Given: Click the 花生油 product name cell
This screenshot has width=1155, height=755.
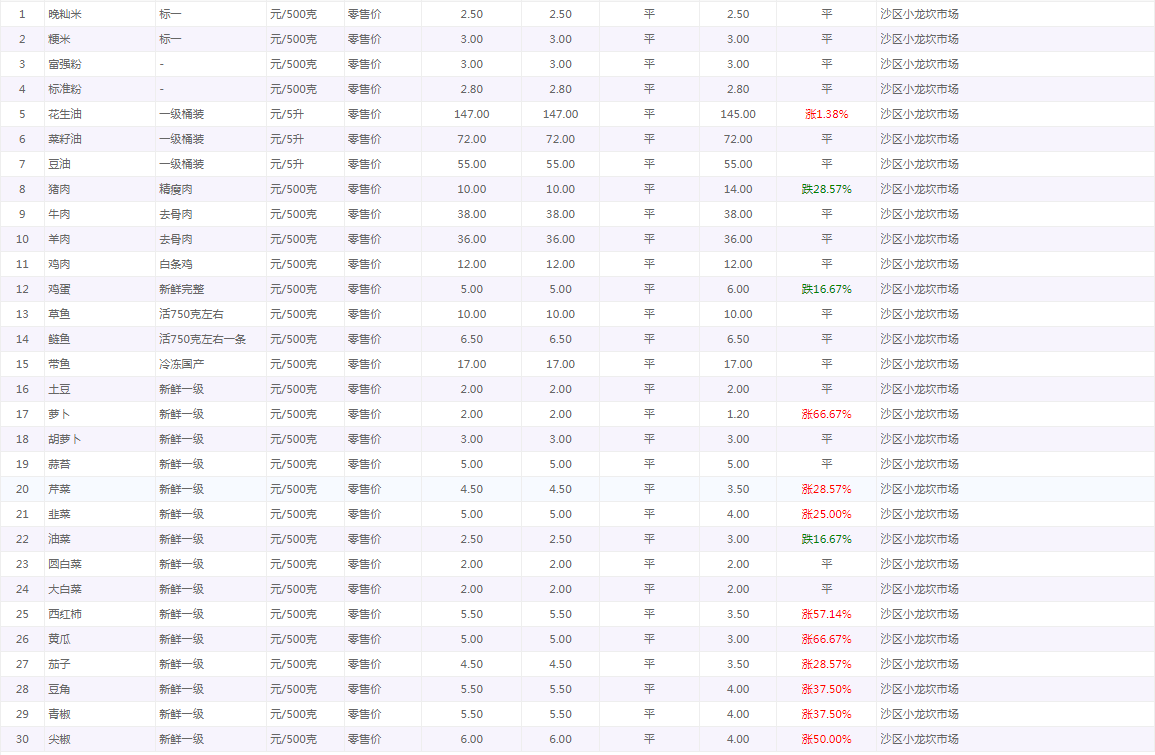Looking at the screenshot, I should [x=66, y=114].
